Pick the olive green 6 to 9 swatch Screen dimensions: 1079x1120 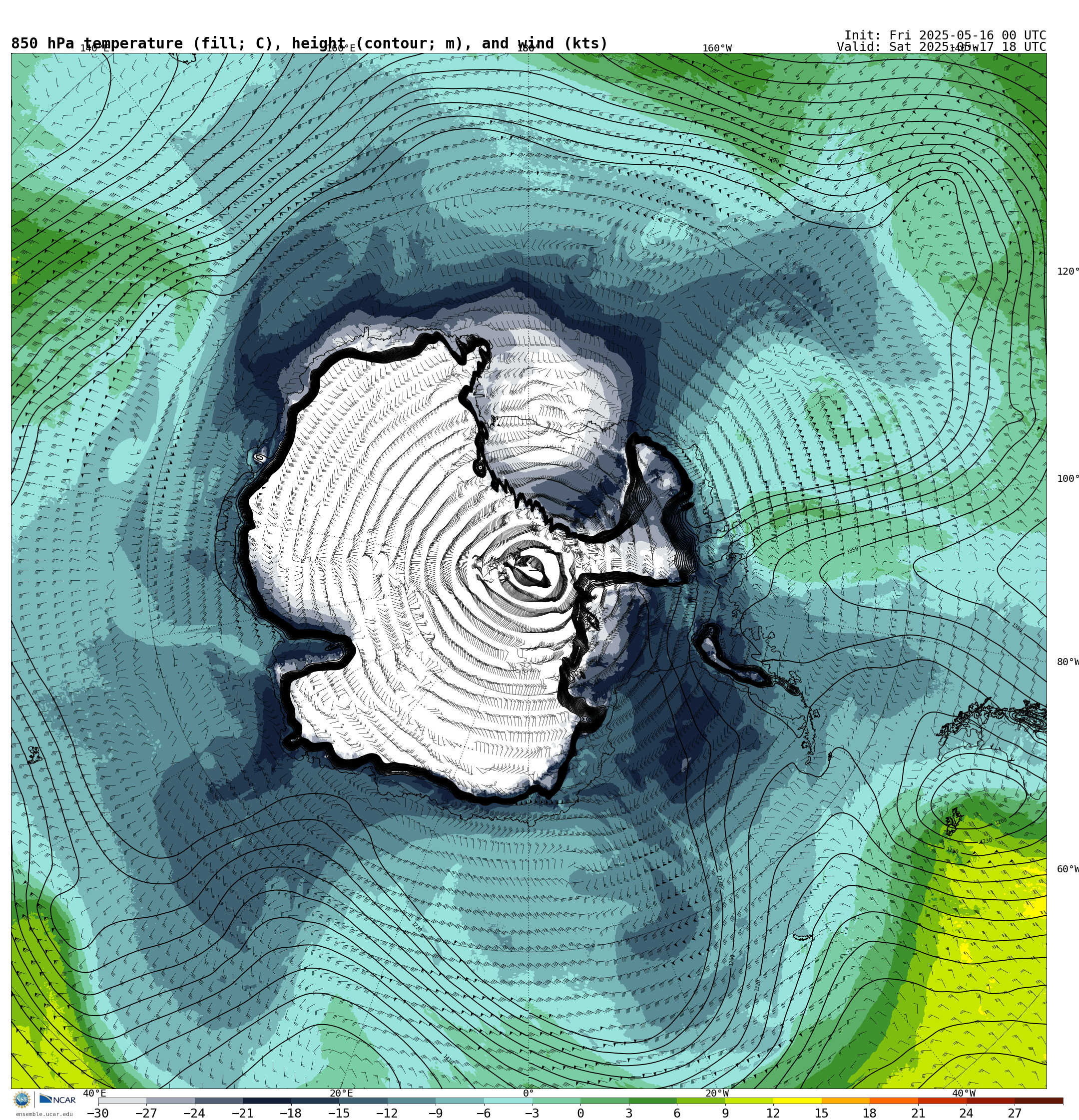click(701, 1101)
